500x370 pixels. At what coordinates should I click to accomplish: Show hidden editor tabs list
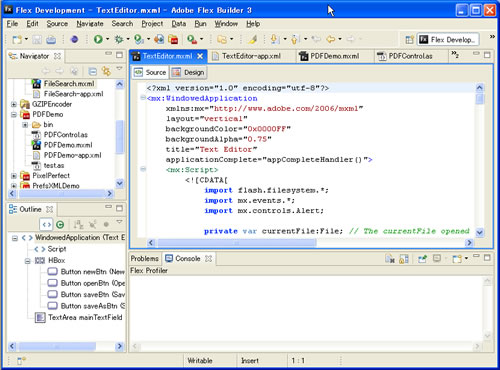[455, 55]
